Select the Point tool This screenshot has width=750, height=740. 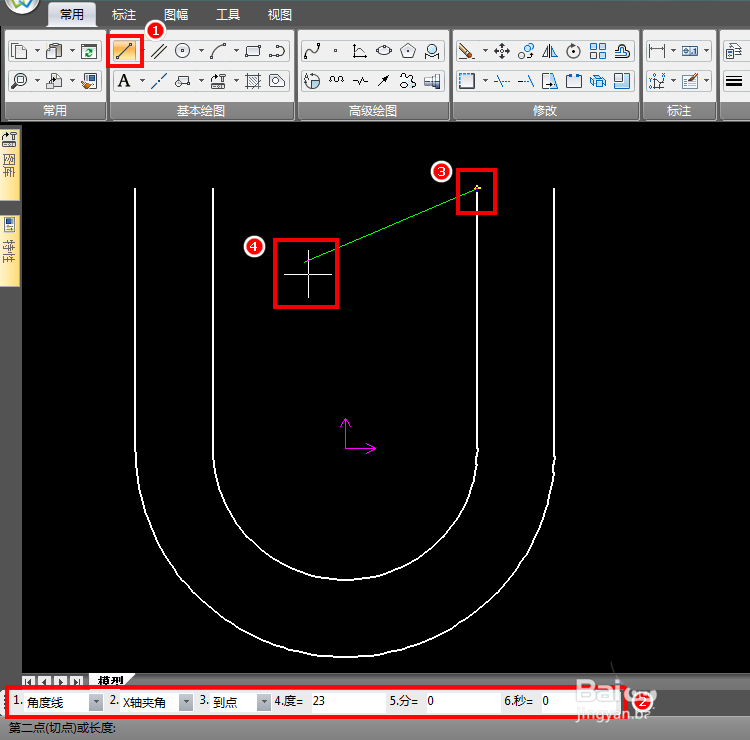coord(336,51)
